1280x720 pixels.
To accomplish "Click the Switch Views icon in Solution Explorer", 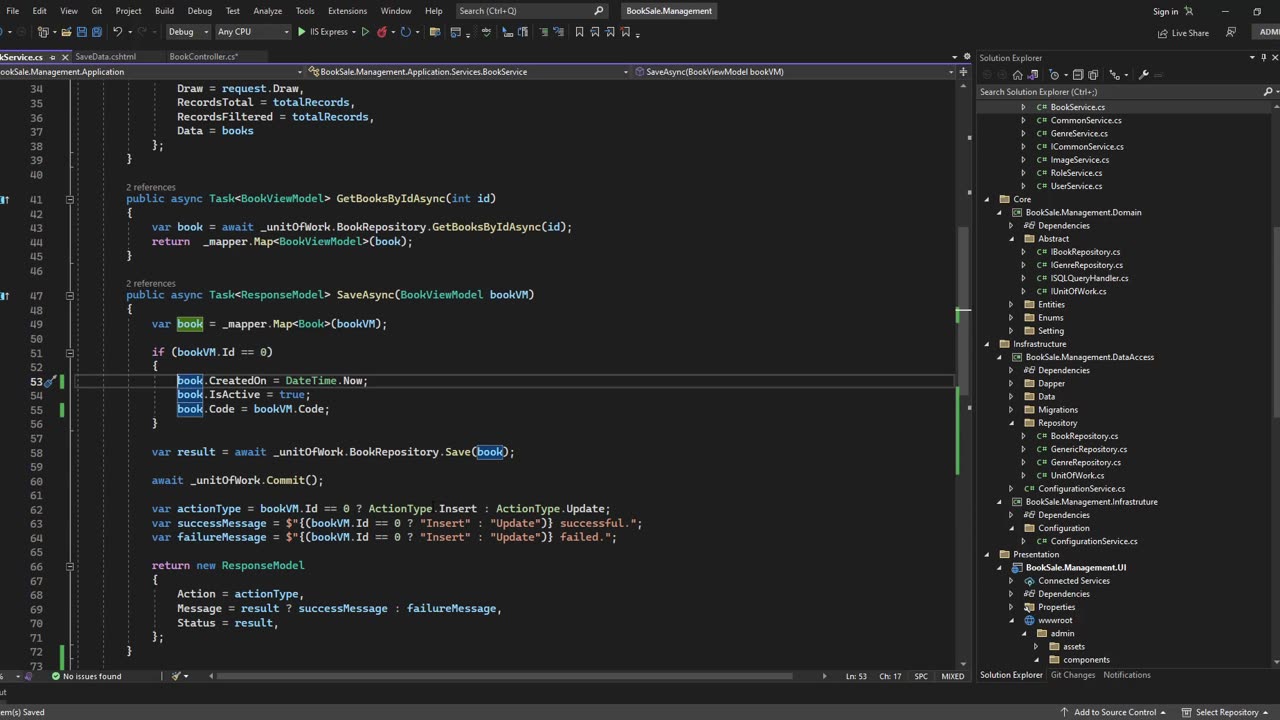I will pyautogui.click(x=1032, y=75).
